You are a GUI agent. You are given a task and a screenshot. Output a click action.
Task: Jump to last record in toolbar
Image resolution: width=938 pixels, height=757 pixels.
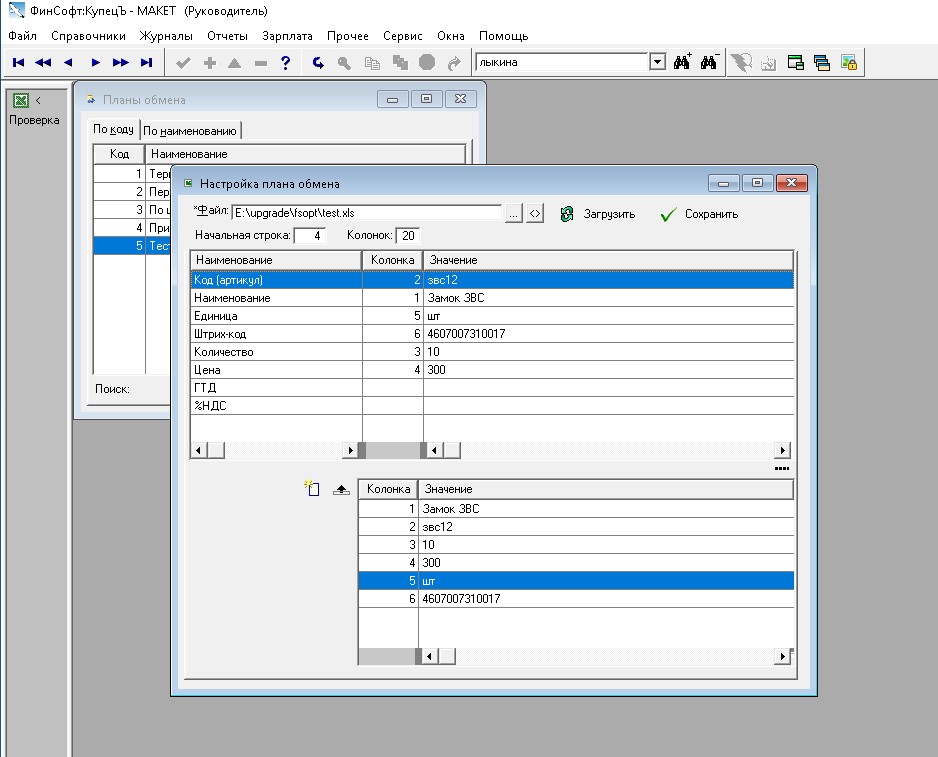146,62
